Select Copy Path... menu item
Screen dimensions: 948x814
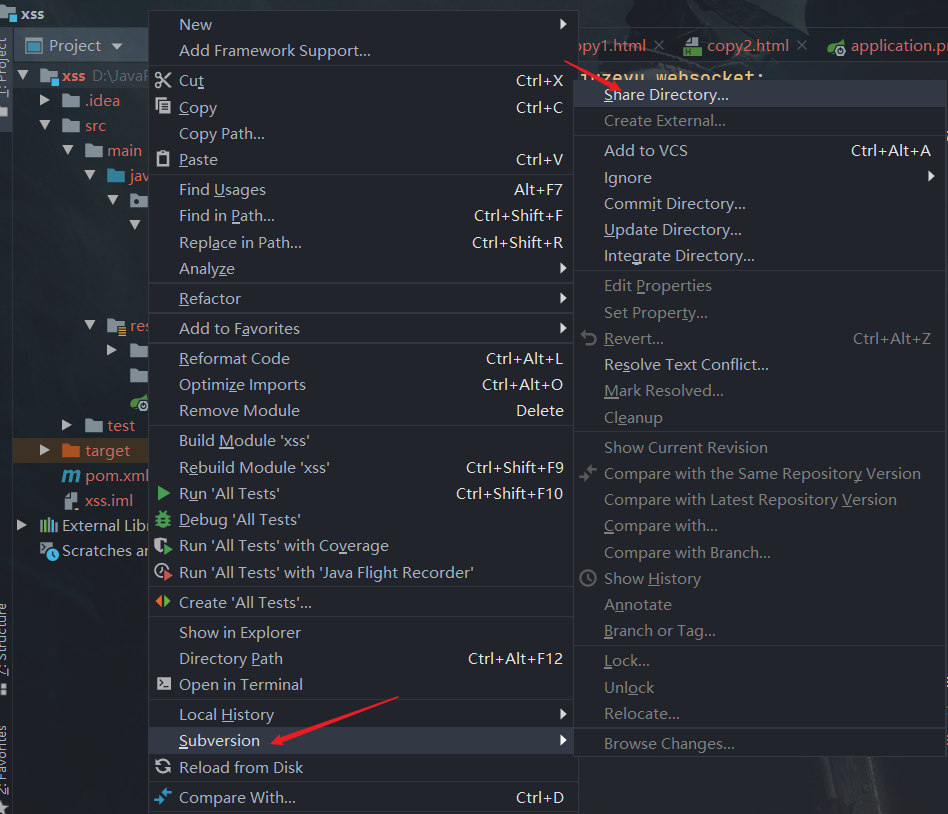click(x=361, y=134)
